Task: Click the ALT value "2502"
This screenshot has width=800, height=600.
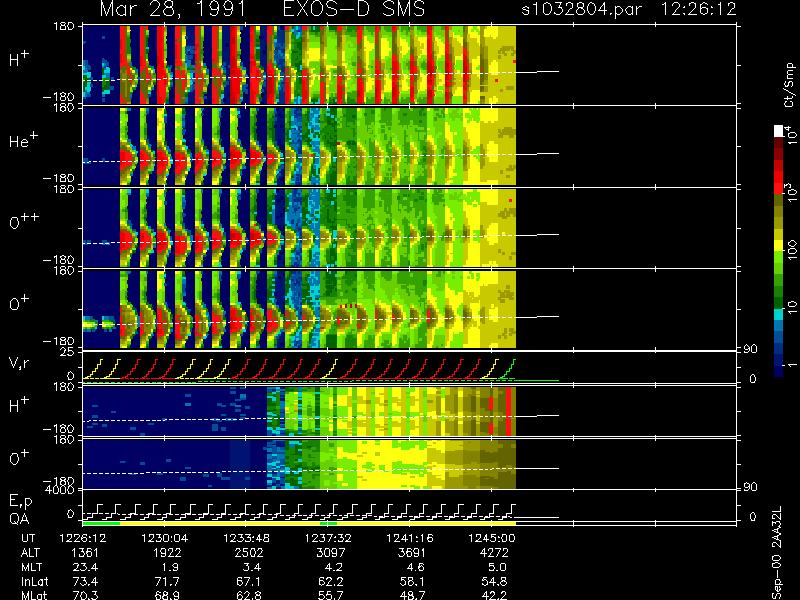Action: click(249, 553)
